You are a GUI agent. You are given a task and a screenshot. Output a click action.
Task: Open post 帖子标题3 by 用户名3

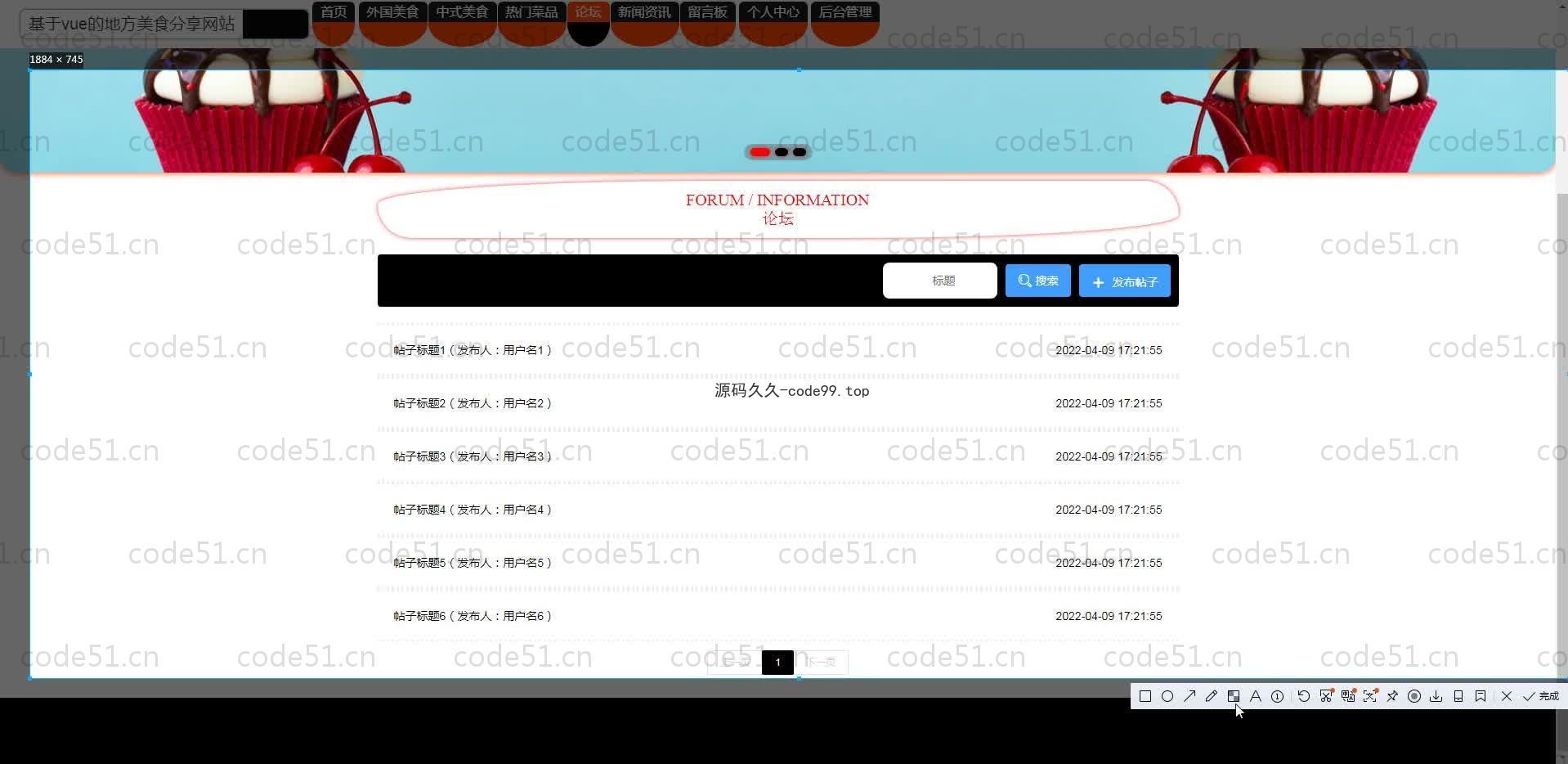(x=777, y=456)
